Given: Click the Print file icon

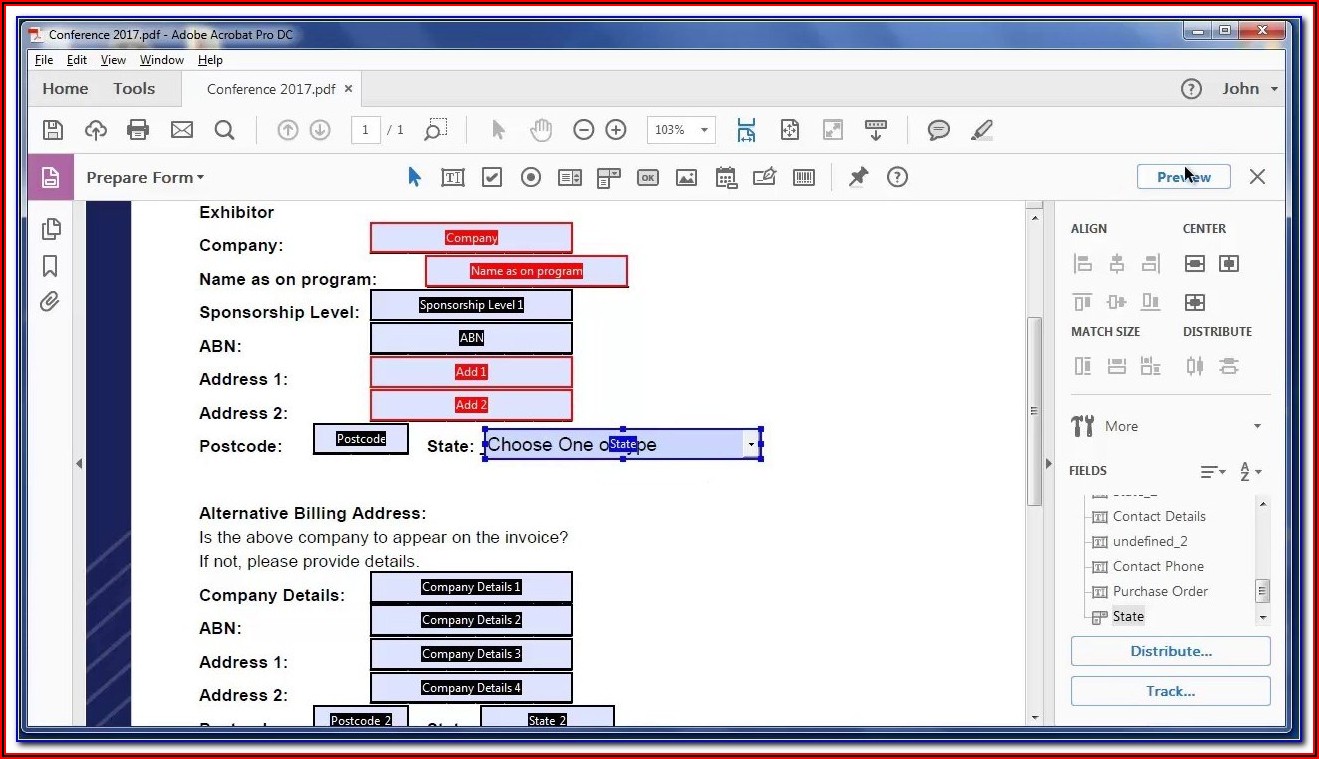Looking at the screenshot, I should pos(138,130).
